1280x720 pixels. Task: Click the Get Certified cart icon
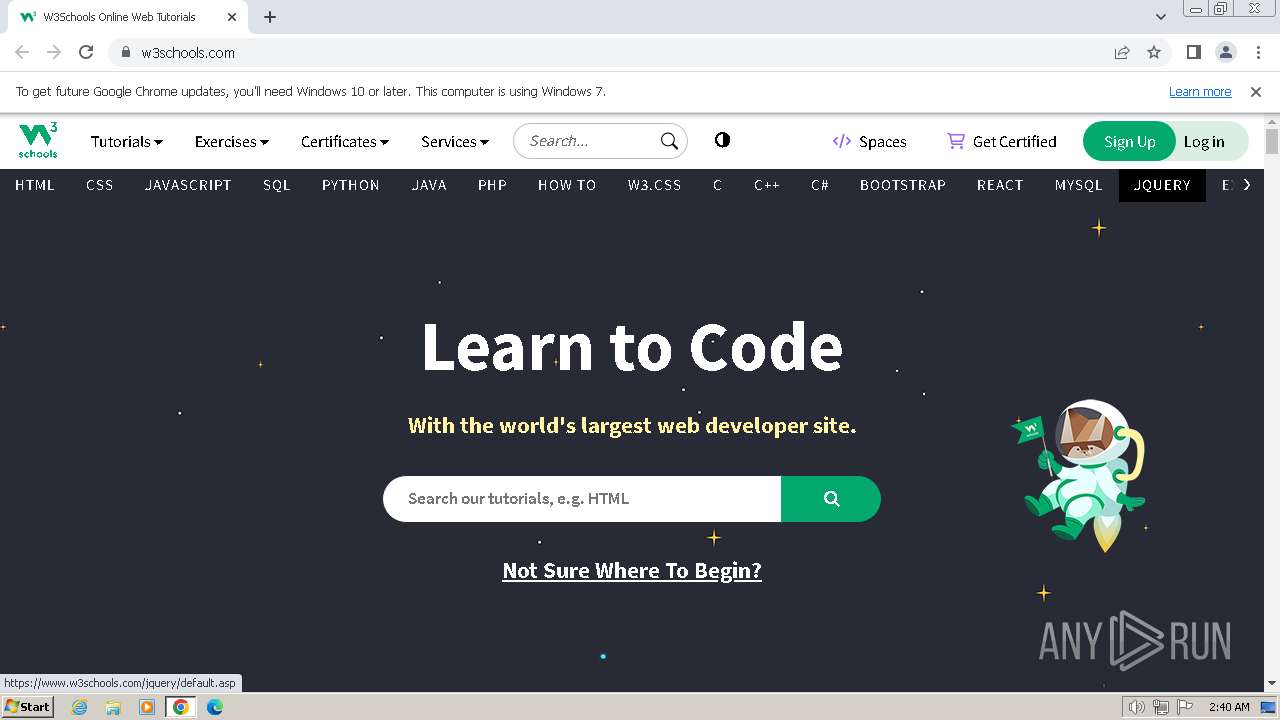coord(956,141)
